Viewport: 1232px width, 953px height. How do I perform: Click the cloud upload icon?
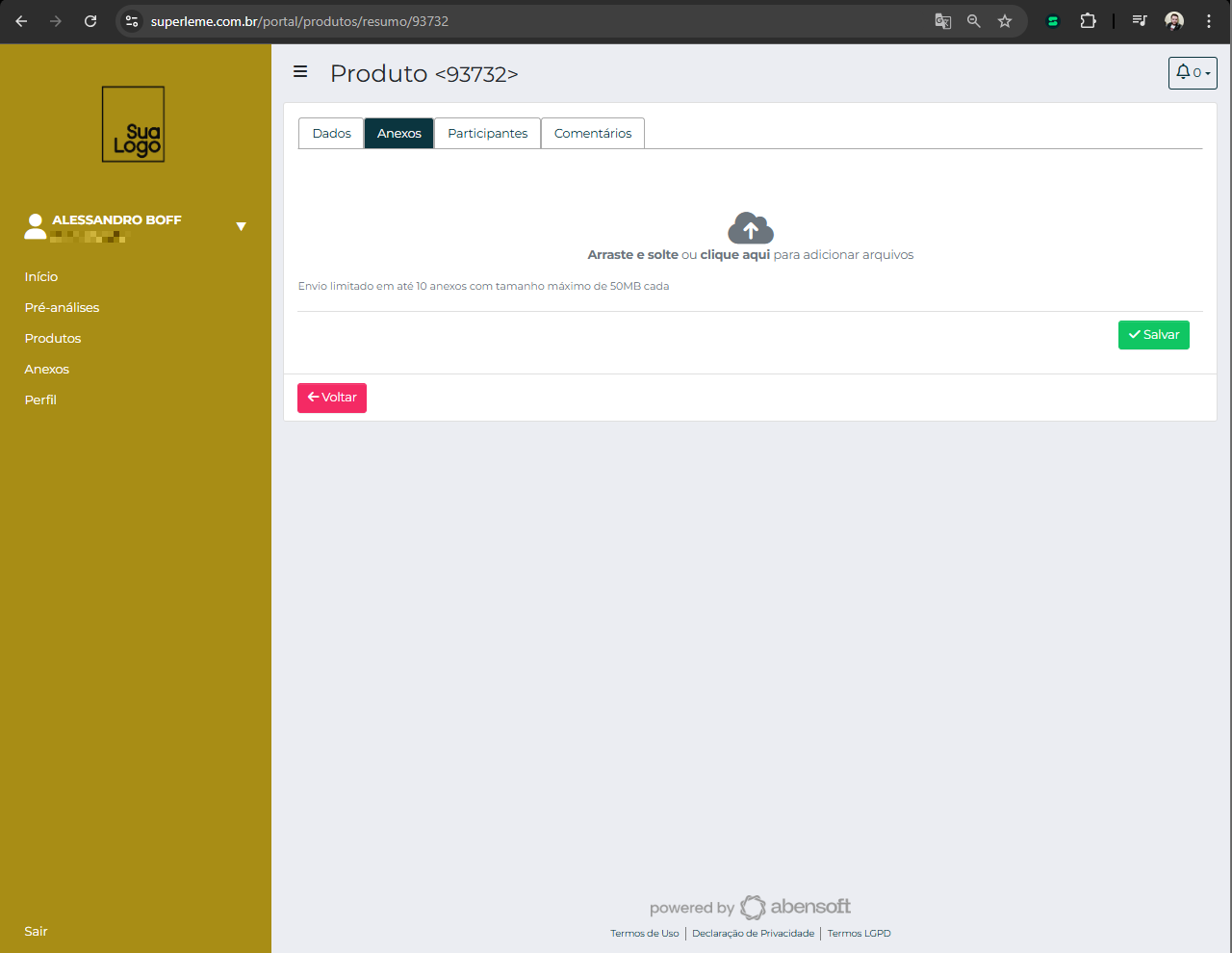click(751, 228)
